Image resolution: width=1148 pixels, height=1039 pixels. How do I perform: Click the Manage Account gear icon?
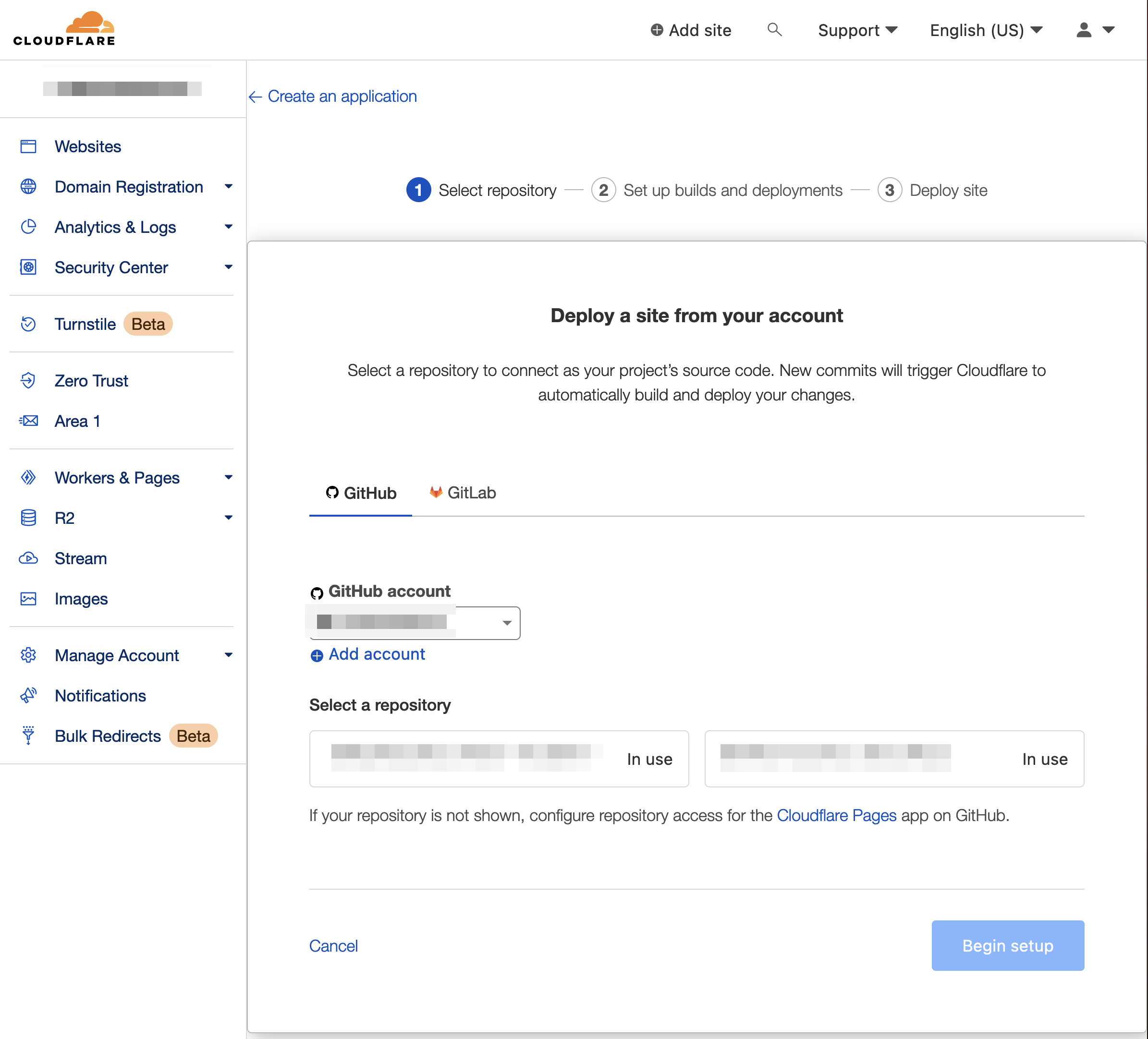tap(28, 655)
